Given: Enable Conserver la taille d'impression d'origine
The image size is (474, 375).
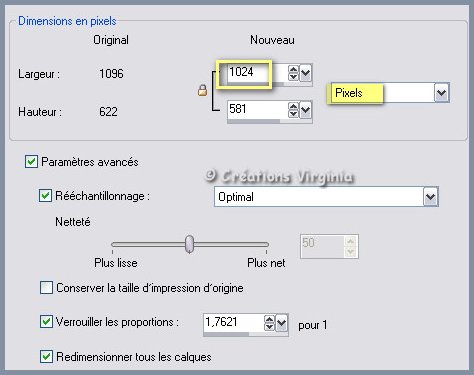Looking at the screenshot, I should [46, 287].
